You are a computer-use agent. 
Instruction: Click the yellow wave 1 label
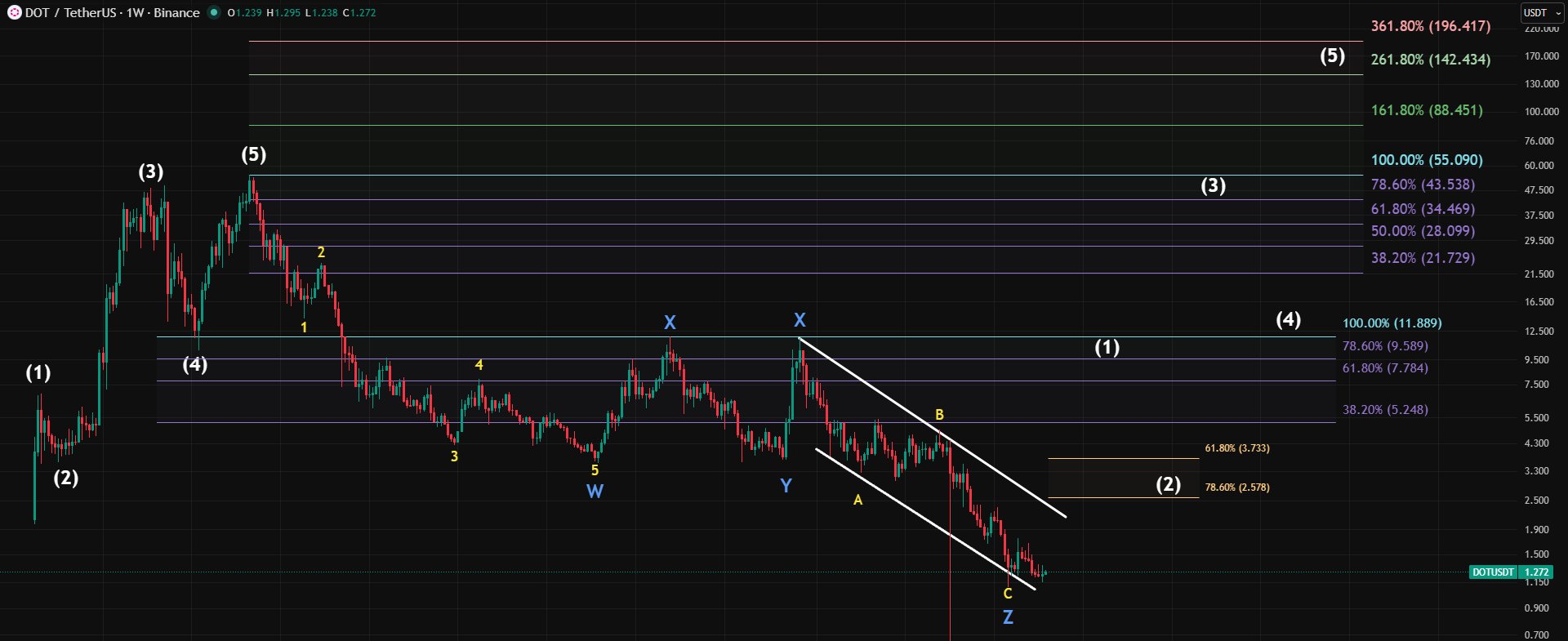pyautogui.click(x=304, y=327)
